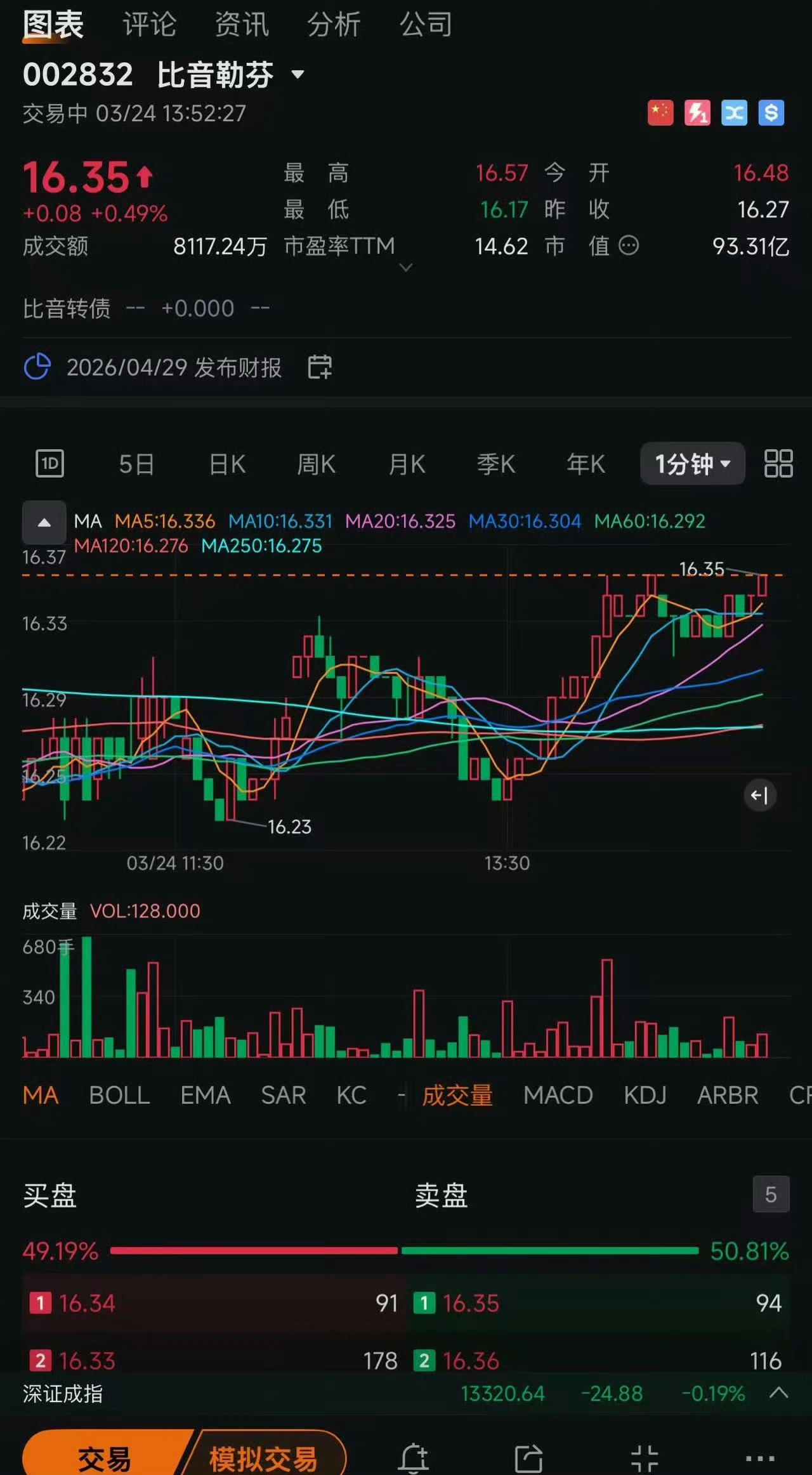
Task: Tap the red buy level 2 badge
Action: [x=40, y=1360]
